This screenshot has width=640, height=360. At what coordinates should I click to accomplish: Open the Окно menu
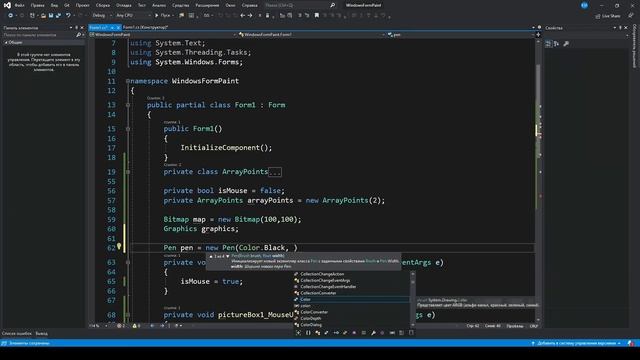(x=230, y=5)
